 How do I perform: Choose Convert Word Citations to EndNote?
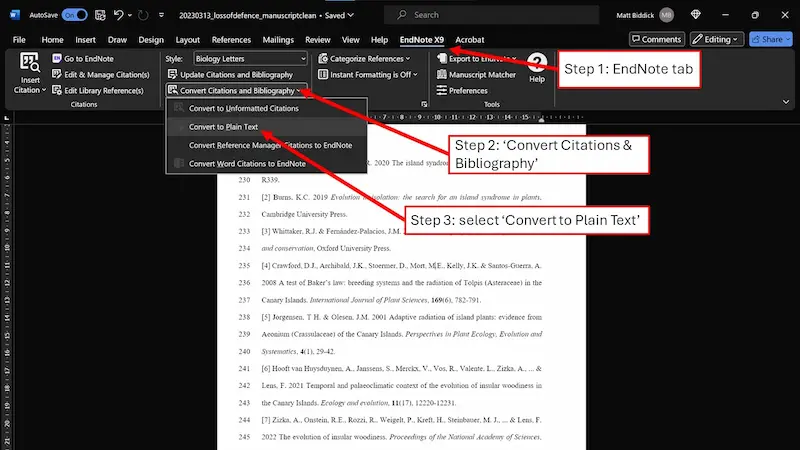tap(267, 163)
